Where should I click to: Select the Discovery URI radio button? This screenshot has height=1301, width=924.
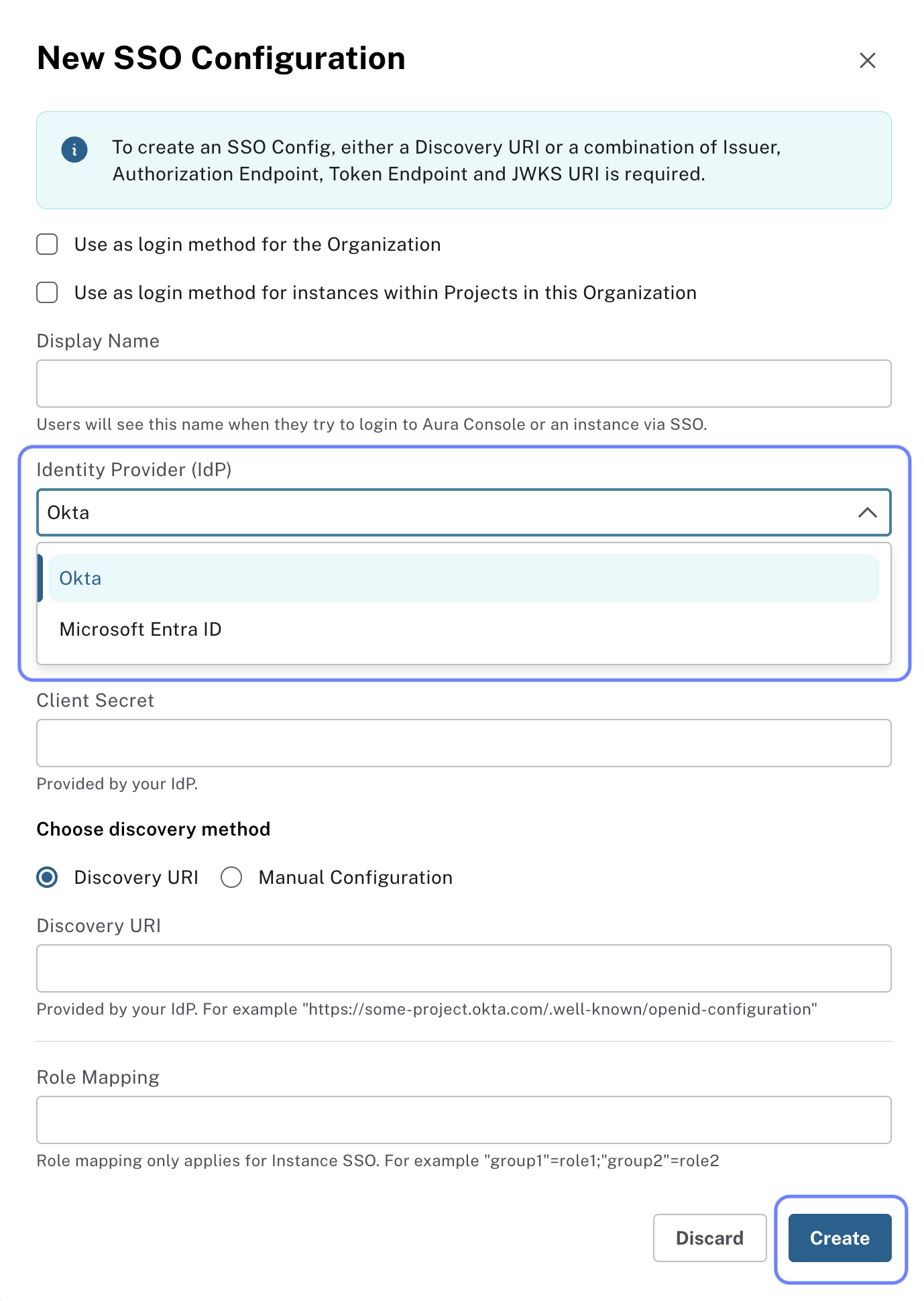pyautogui.click(x=47, y=876)
